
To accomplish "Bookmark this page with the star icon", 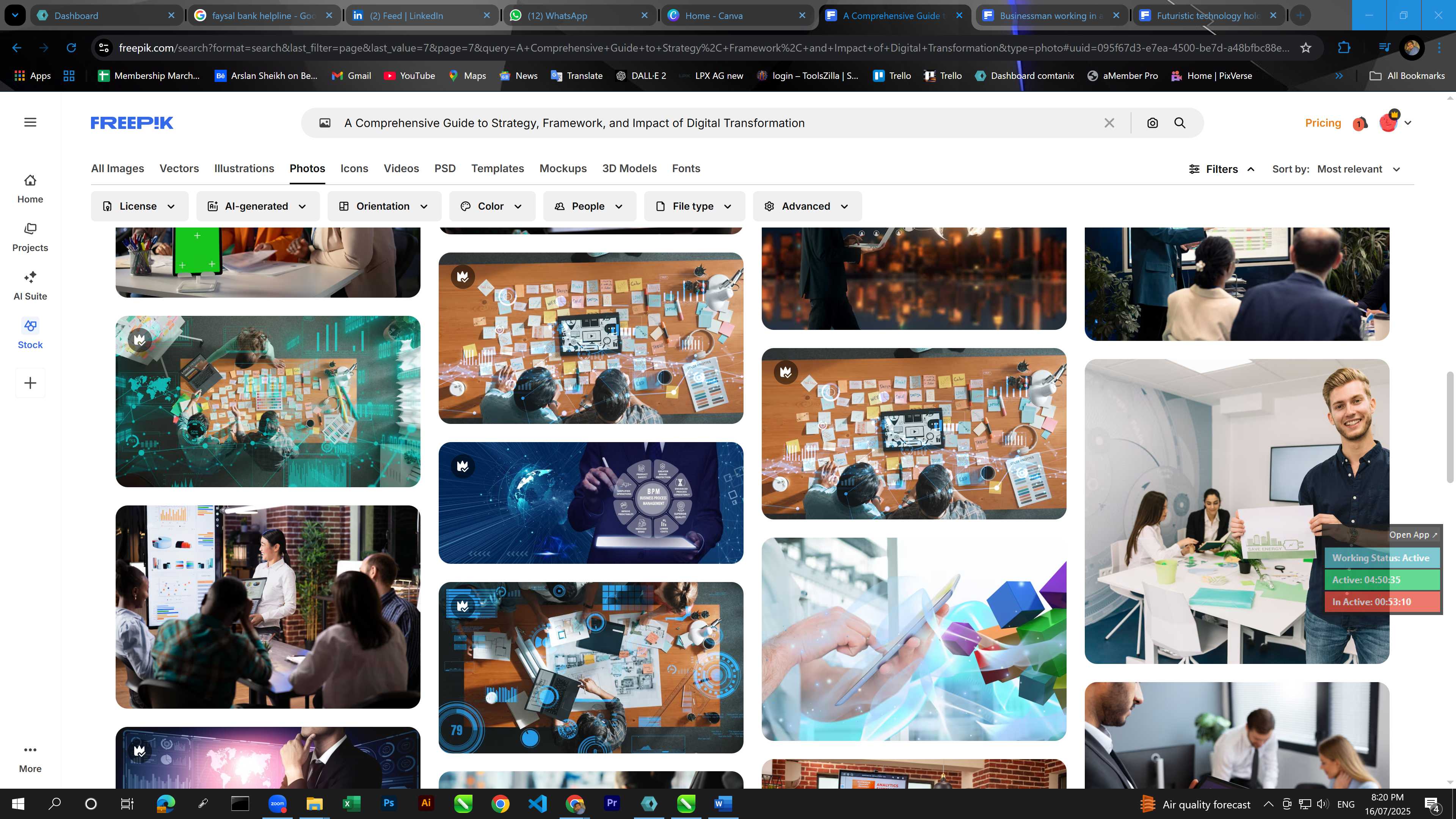I will 1305,48.
